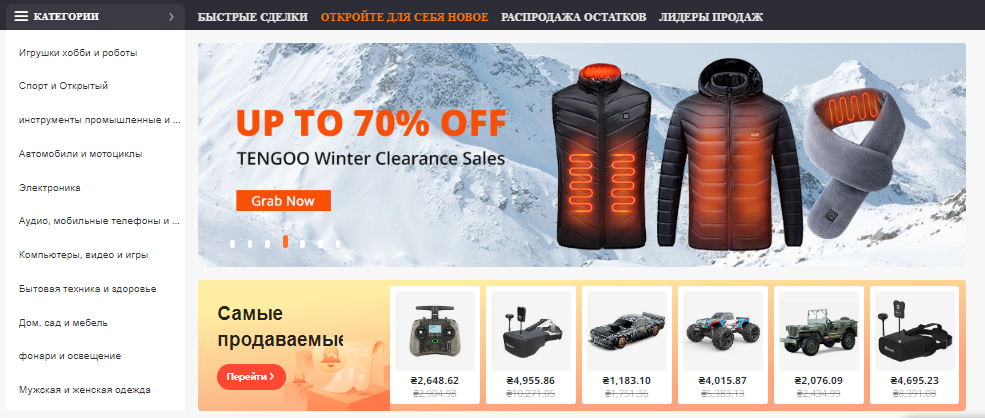
Task: Click the TENGOO winter clearance banner image
Action: pos(582,155)
